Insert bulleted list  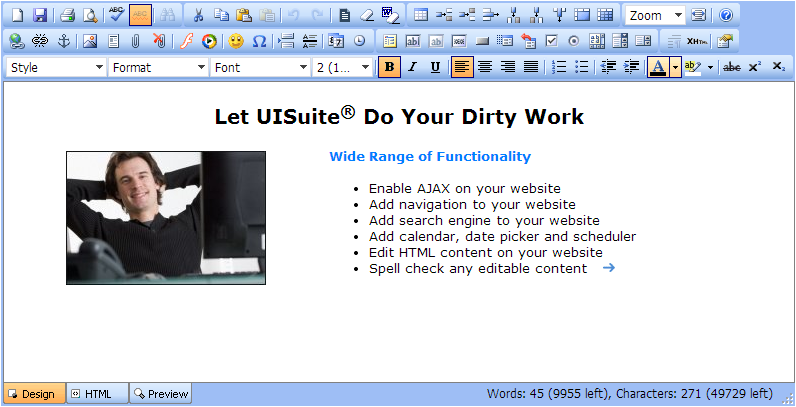pos(581,67)
